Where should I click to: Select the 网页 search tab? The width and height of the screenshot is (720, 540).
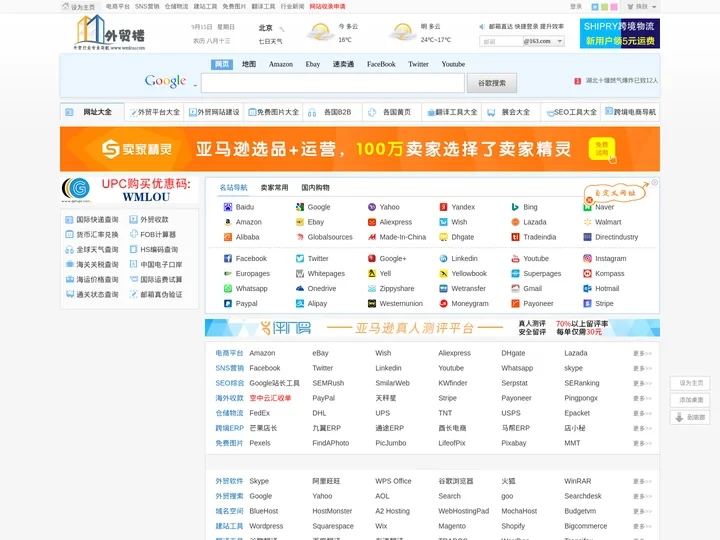click(x=222, y=64)
